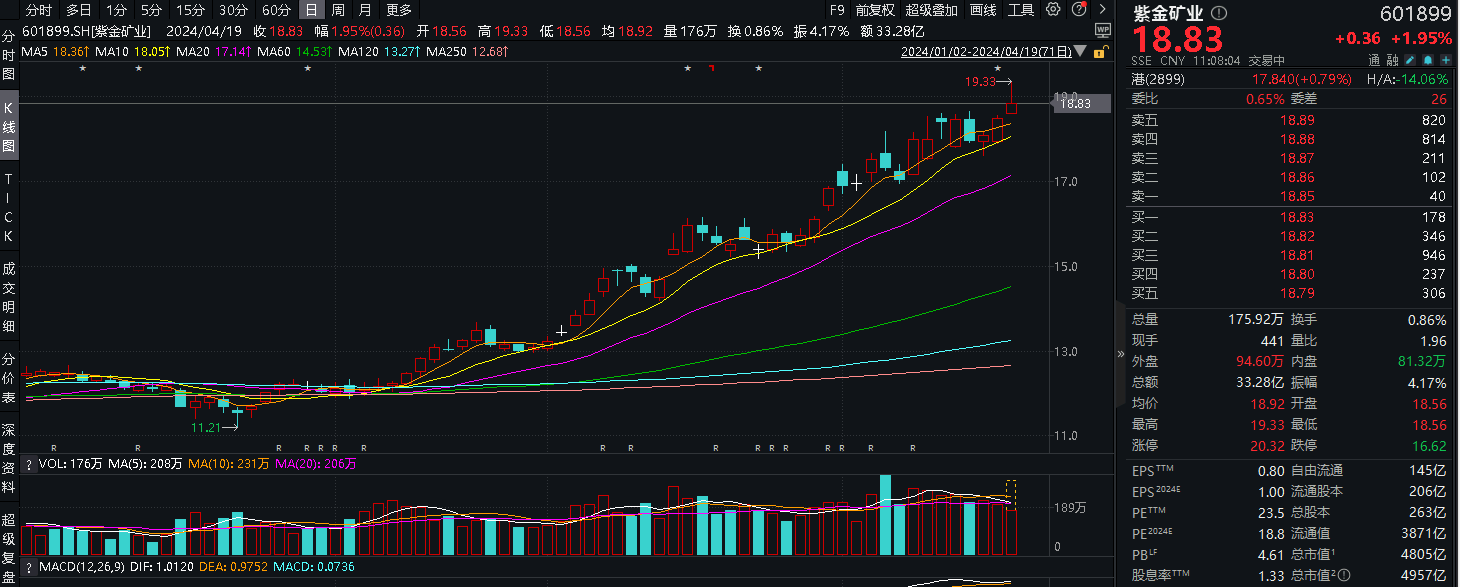
Task: Click the bell alert icon
Action: 1428,60
